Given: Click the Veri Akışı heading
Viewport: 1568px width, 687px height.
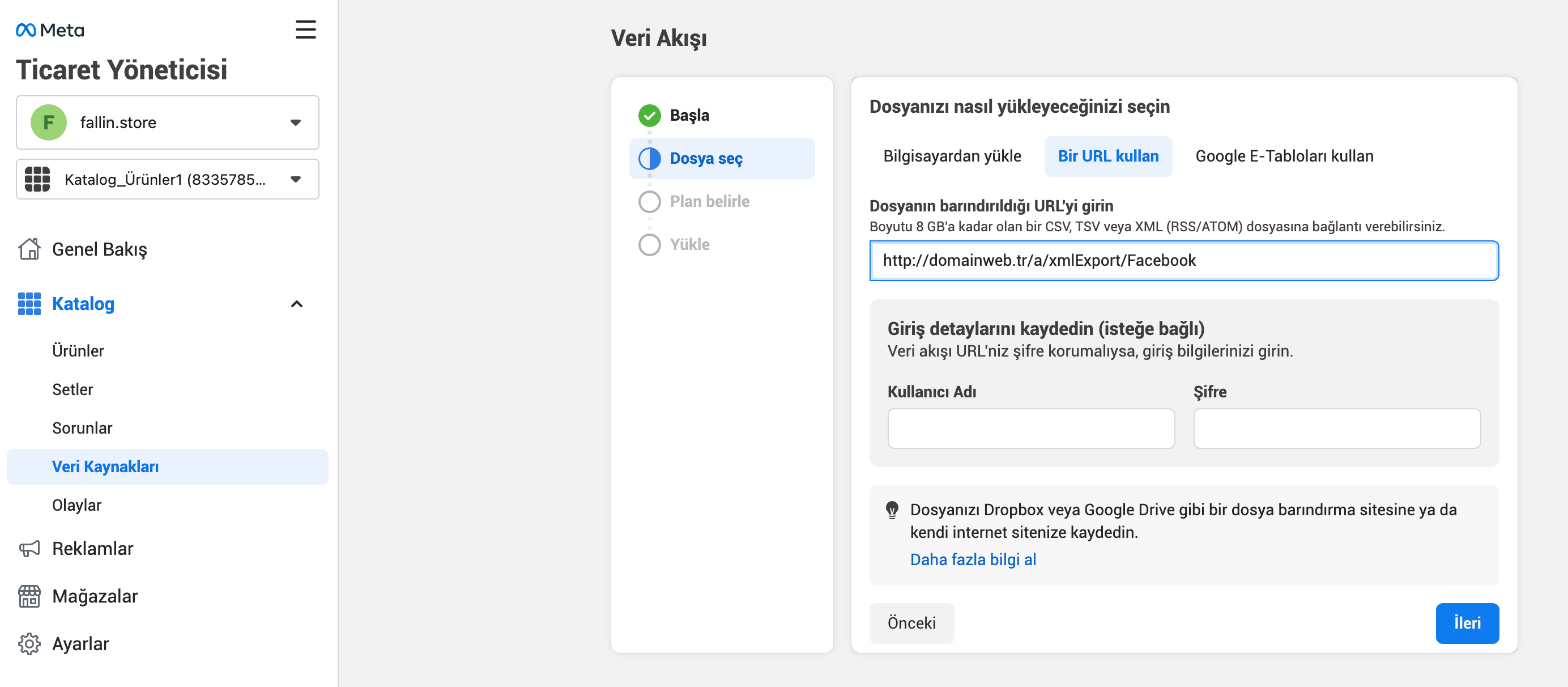Looking at the screenshot, I should [x=659, y=38].
